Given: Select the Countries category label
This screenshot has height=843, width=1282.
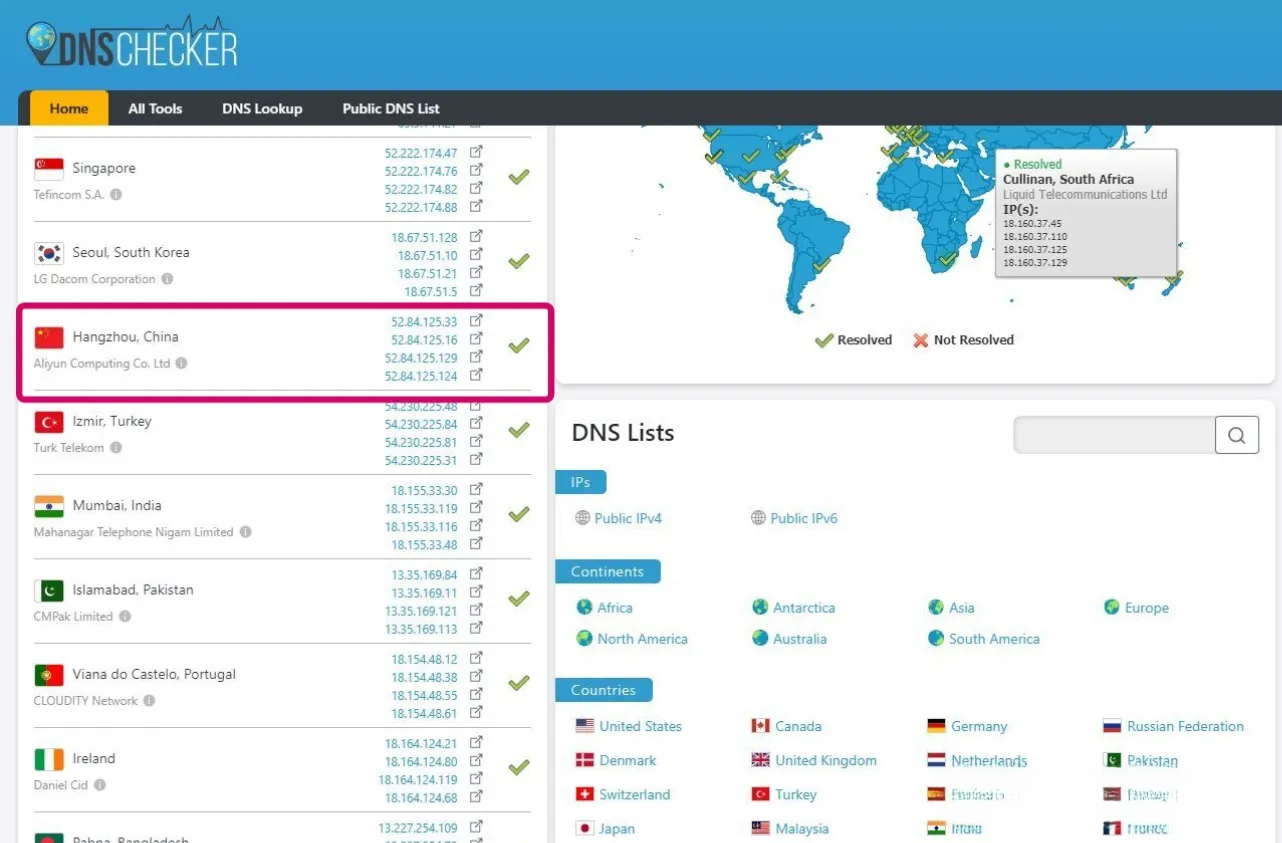Looking at the screenshot, I should coord(603,690).
